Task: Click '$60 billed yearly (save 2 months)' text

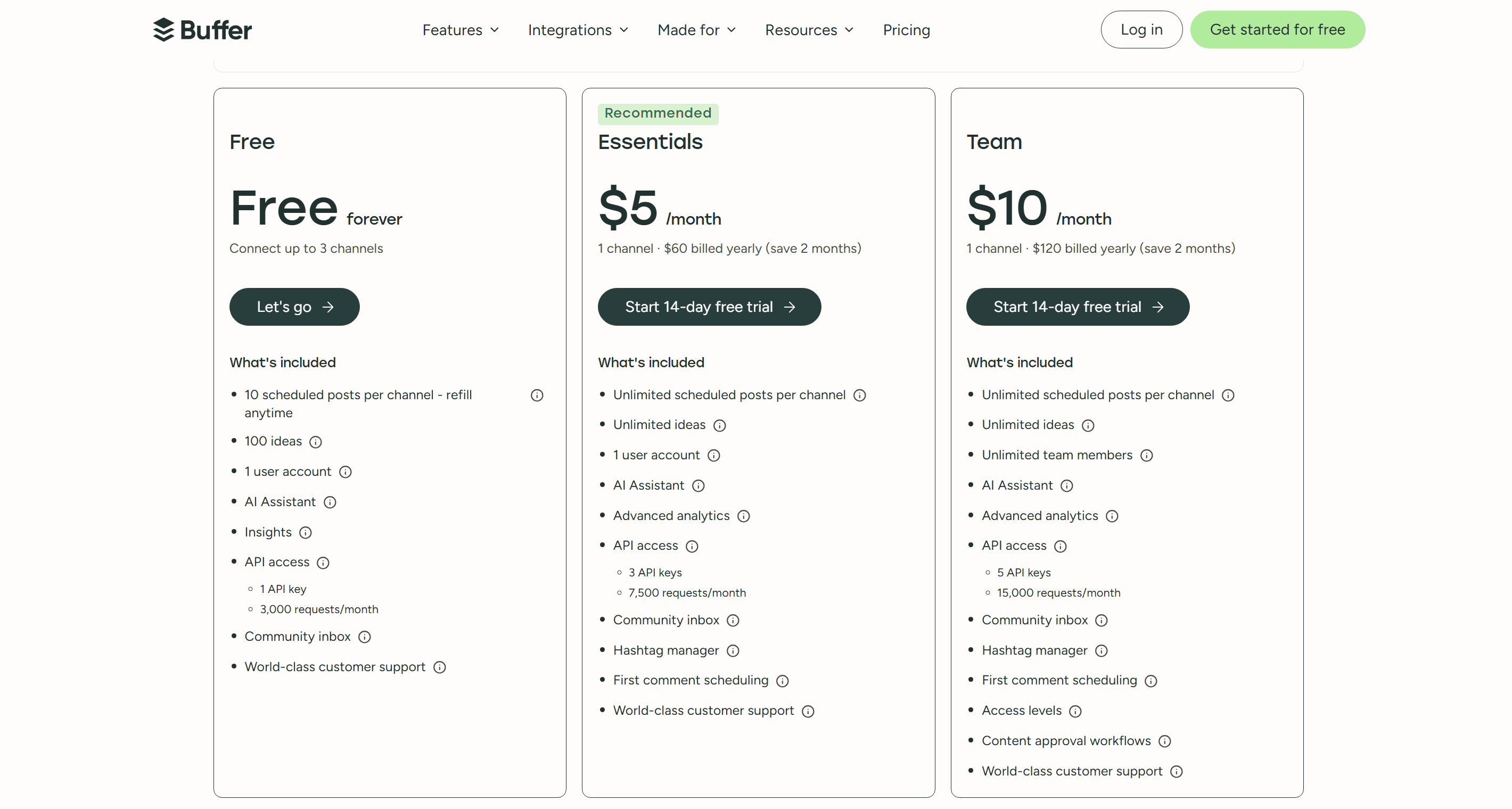Action: (x=762, y=249)
